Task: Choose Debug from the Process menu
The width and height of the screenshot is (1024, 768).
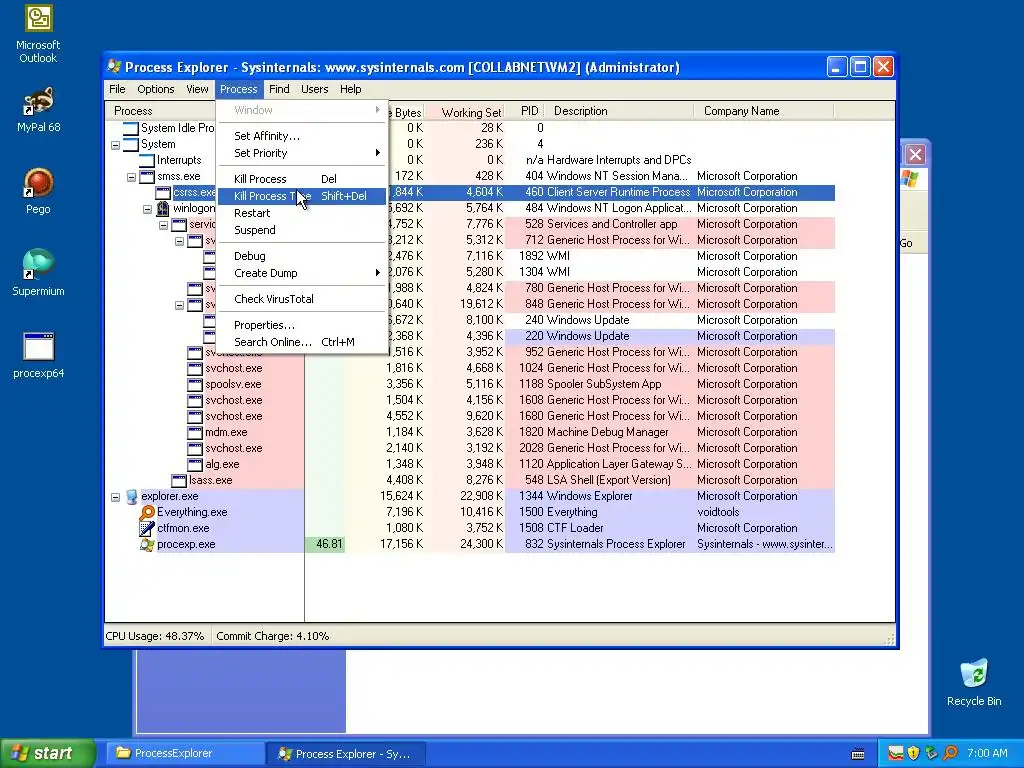Action: [302, 256]
